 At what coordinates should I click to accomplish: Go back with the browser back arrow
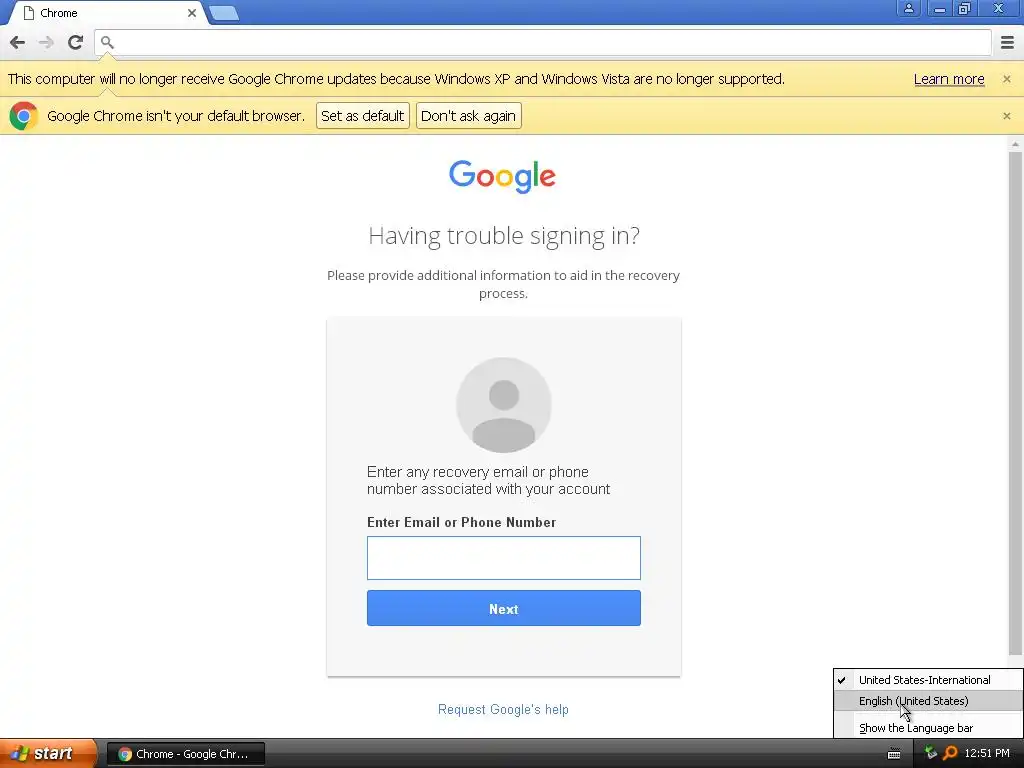coord(18,42)
